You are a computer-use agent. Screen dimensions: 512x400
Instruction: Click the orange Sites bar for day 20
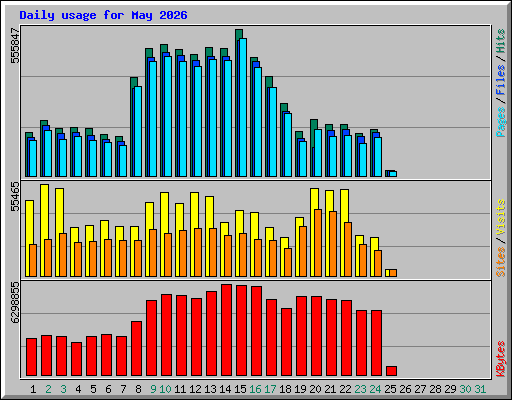coord(318,243)
